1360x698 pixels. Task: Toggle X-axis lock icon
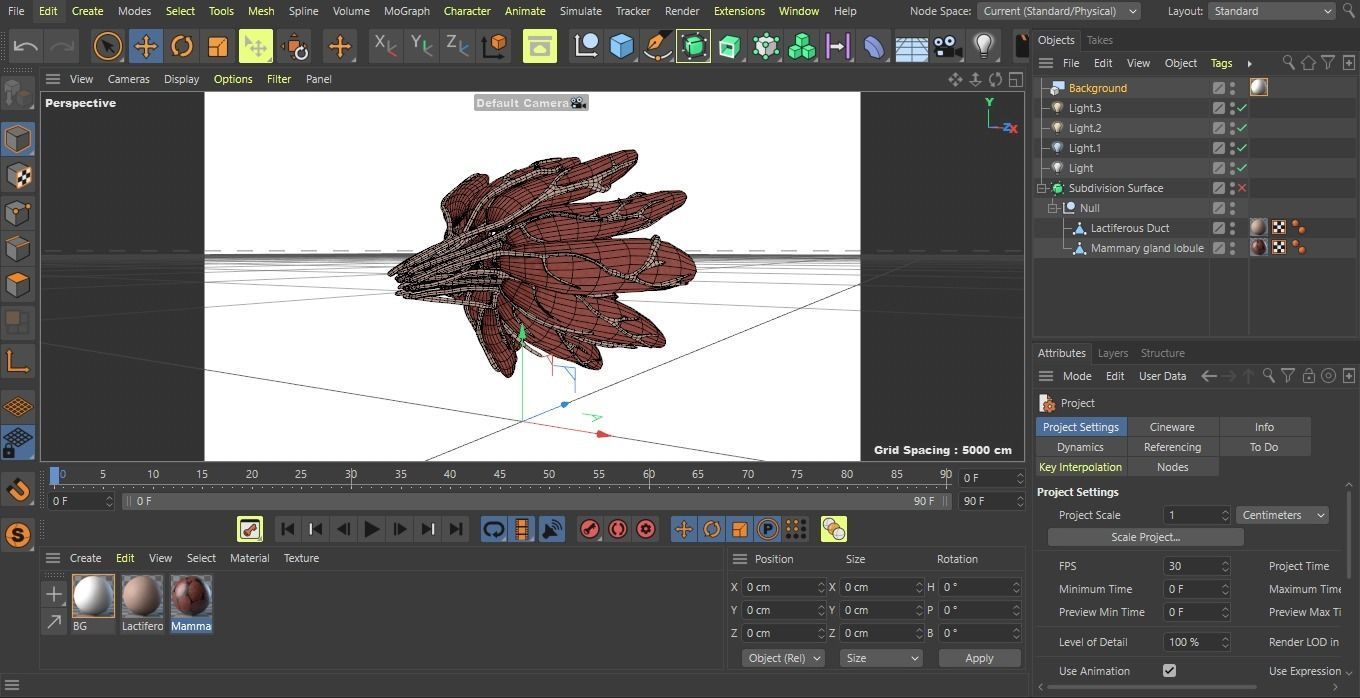pyautogui.click(x=384, y=45)
